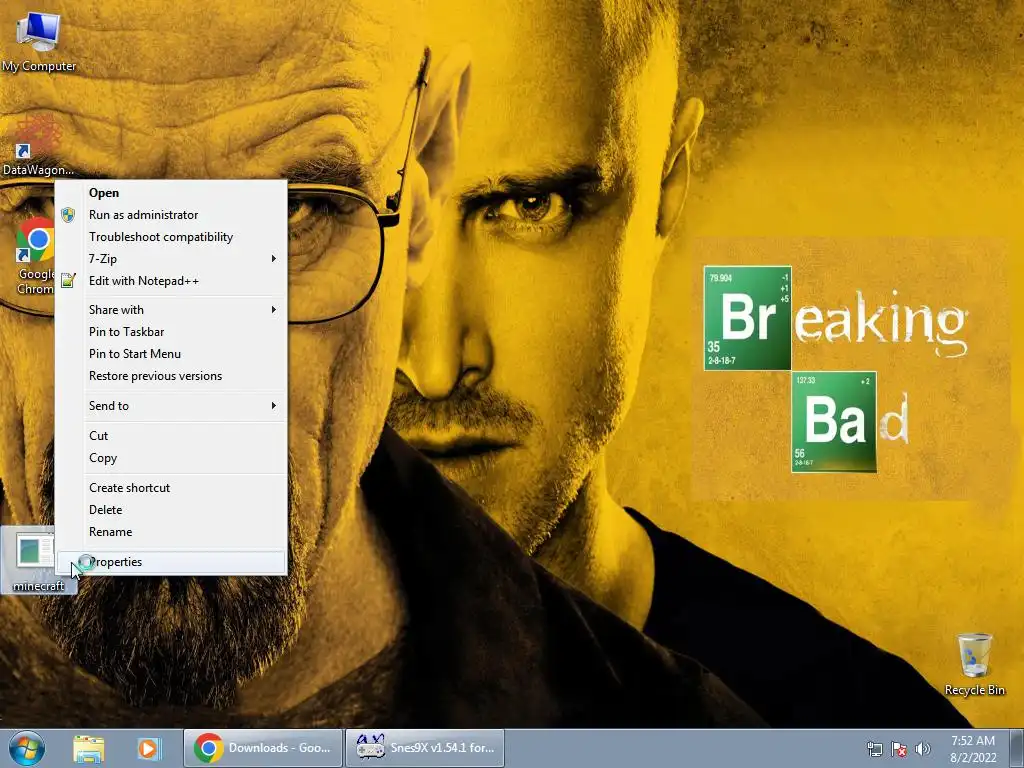Open My Computer desktop icon

coord(39,42)
